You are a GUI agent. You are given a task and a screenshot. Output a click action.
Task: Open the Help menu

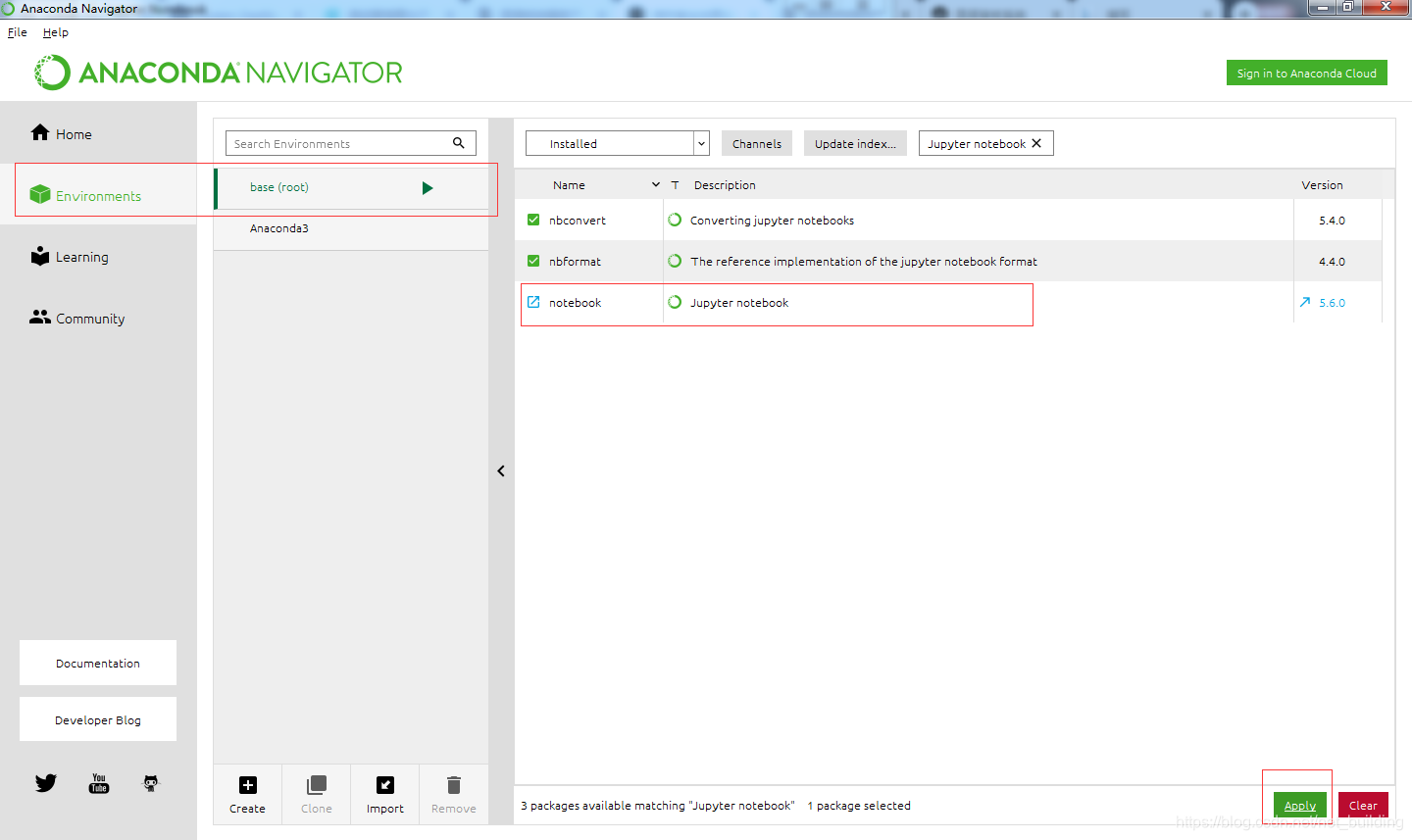point(56,32)
